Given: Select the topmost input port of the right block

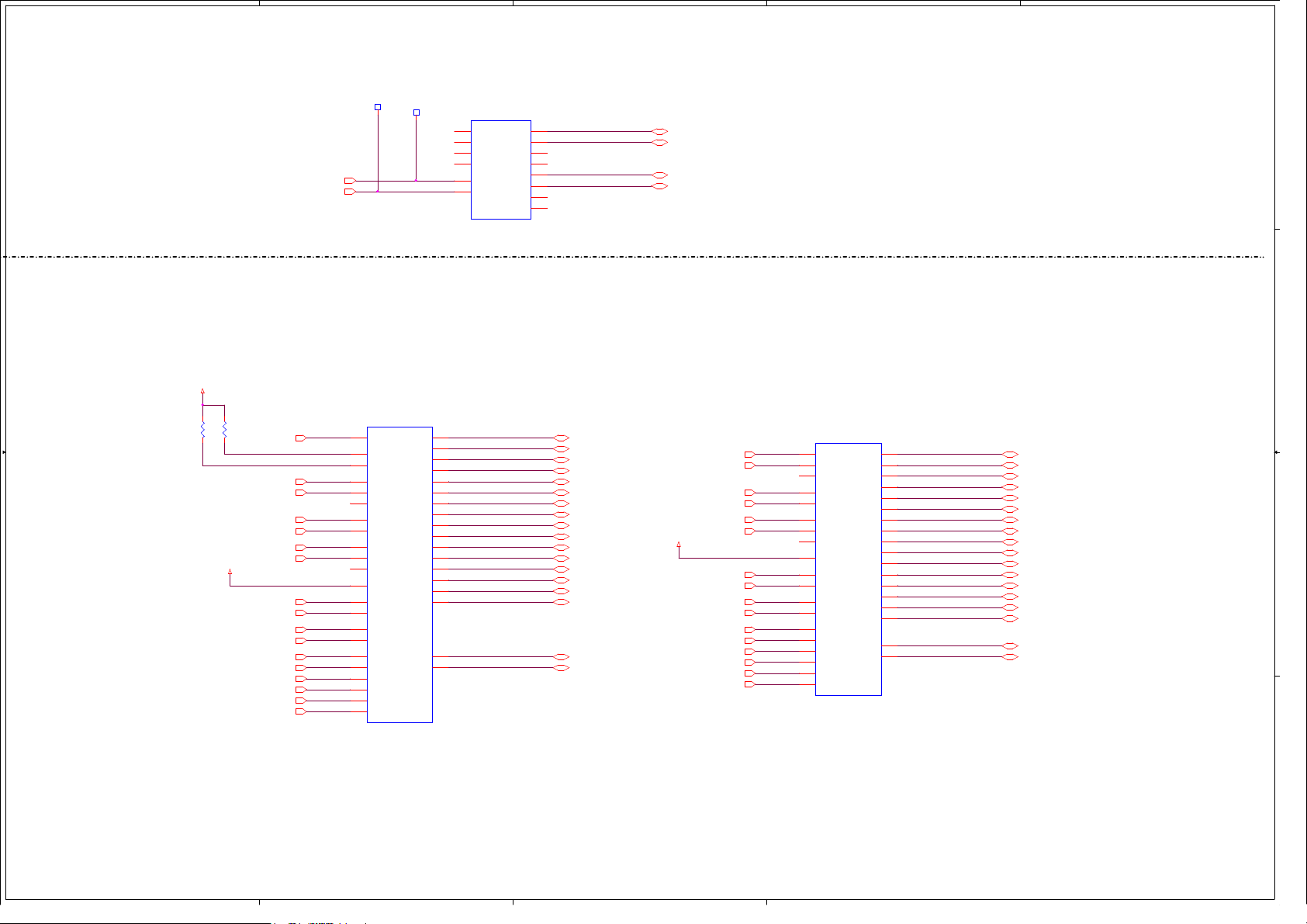Looking at the screenshot, I should pos(750,455).
